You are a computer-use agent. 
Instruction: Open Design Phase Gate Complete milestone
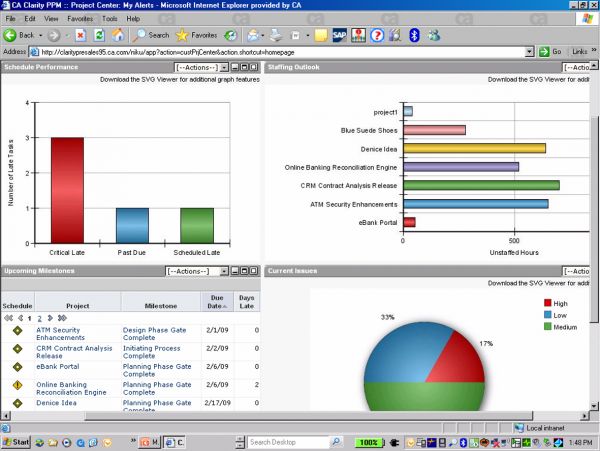154,334
